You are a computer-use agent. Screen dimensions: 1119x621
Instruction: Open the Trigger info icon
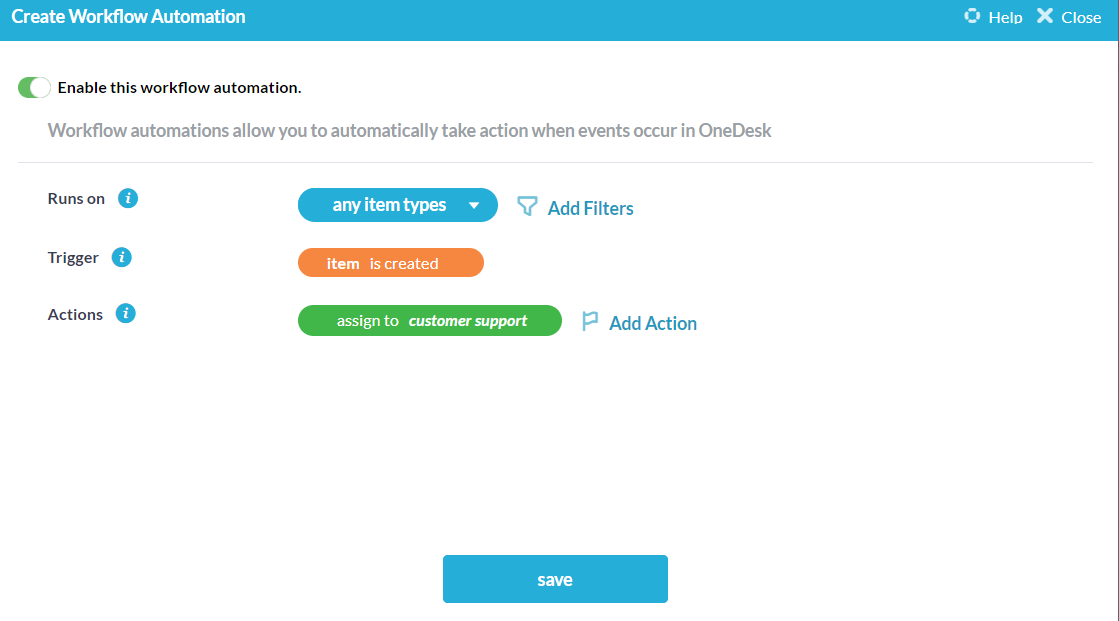pos(122,257)
